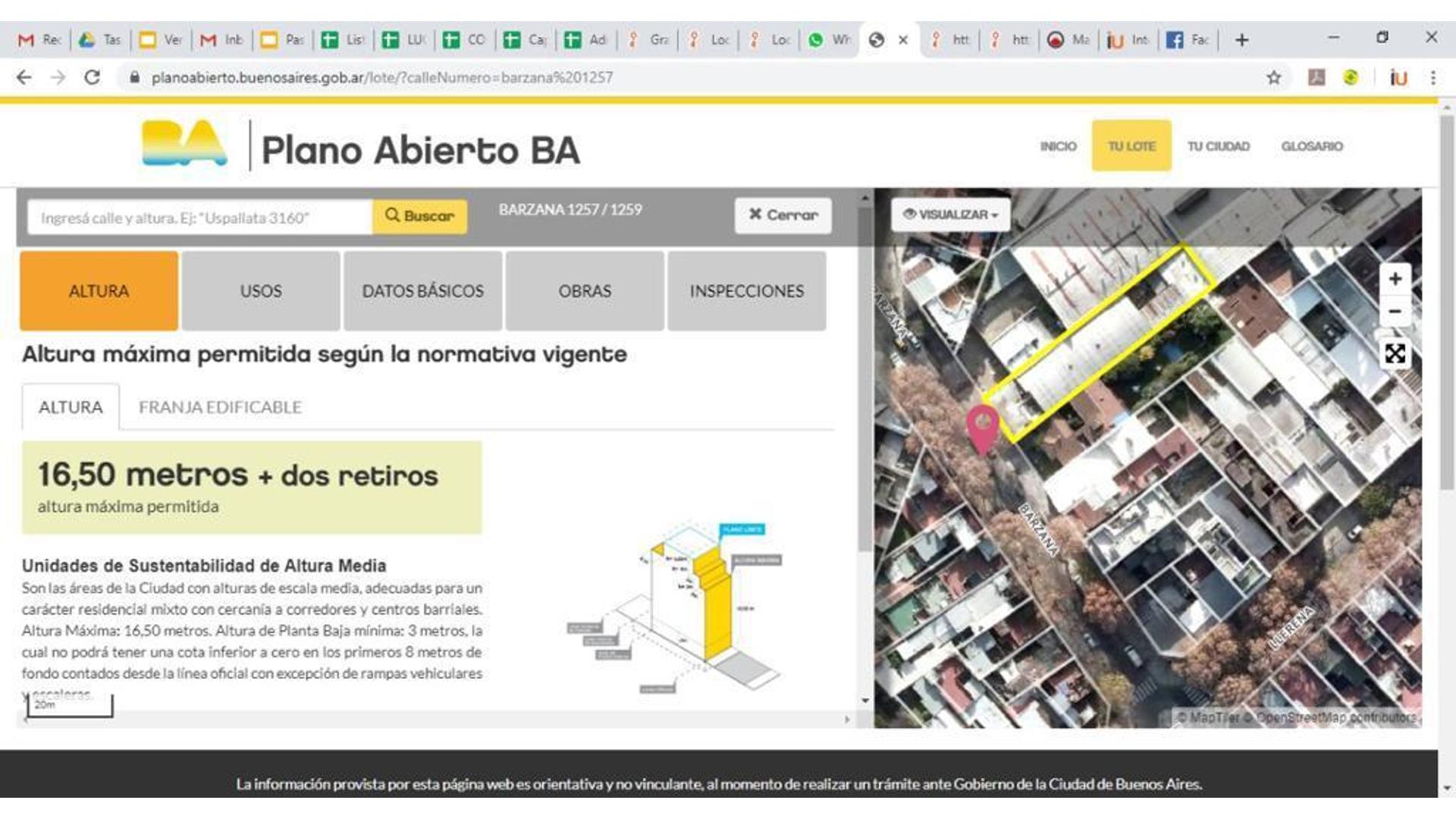This screenshot has height=819, width=1456.
Task: Toggle map fullscreen view
Action: [1395, 353]
